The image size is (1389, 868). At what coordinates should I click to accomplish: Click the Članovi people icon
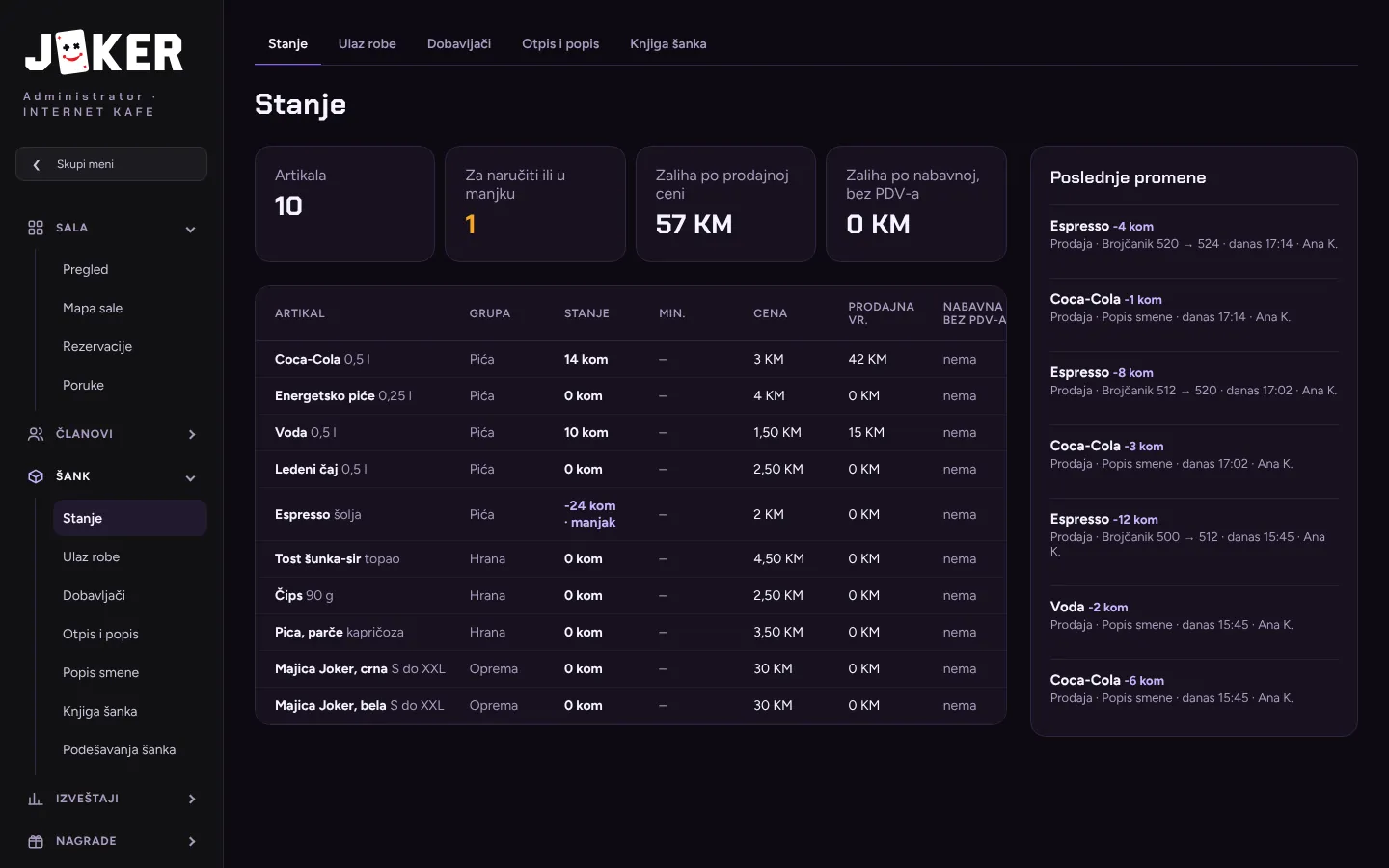(x=36, y=434)
